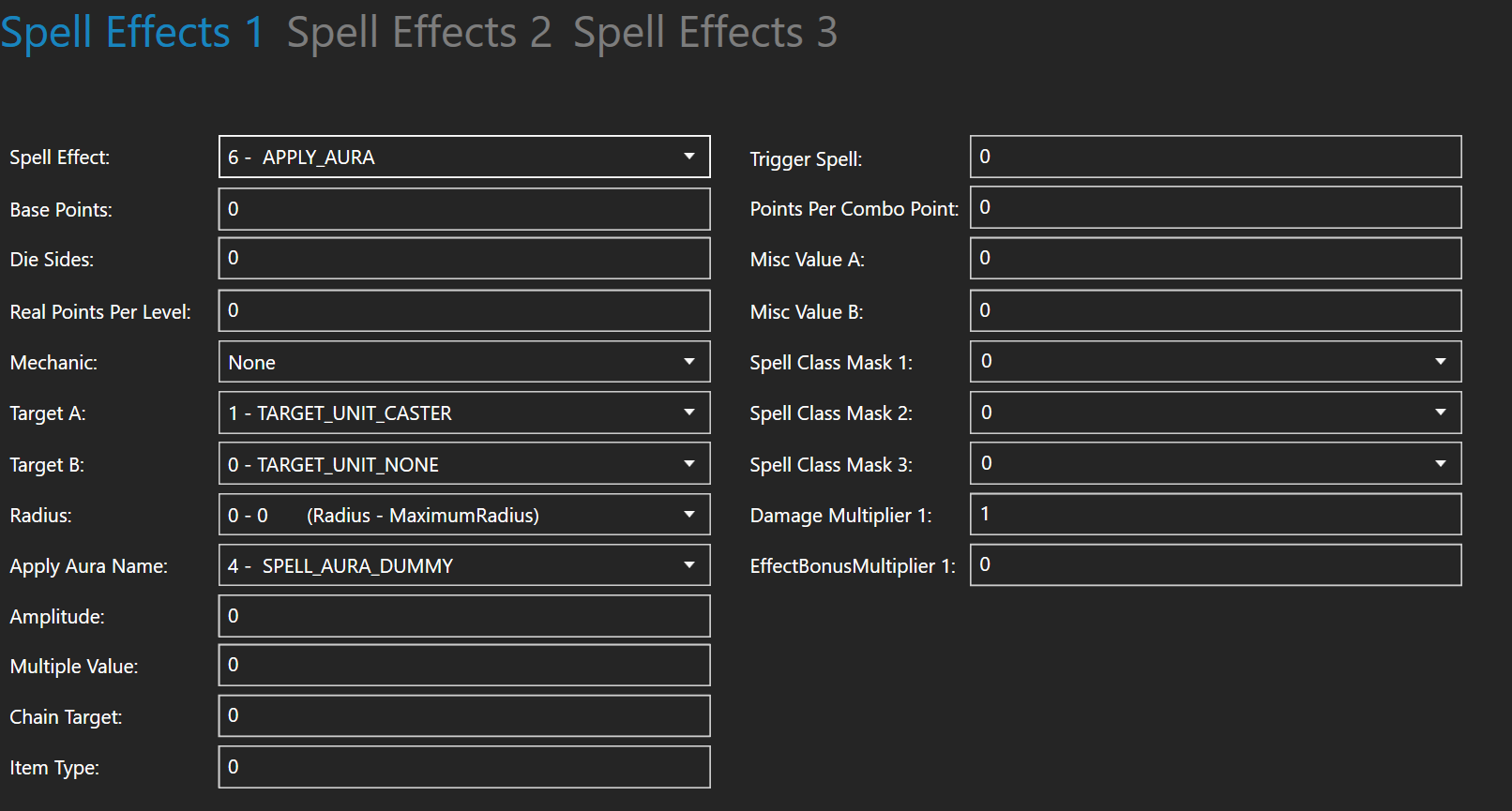Viewport: 1512px width, 811px height.
Task: Click inside the Chain Target field
Action: pyautogui.click(x=464, y=715)
